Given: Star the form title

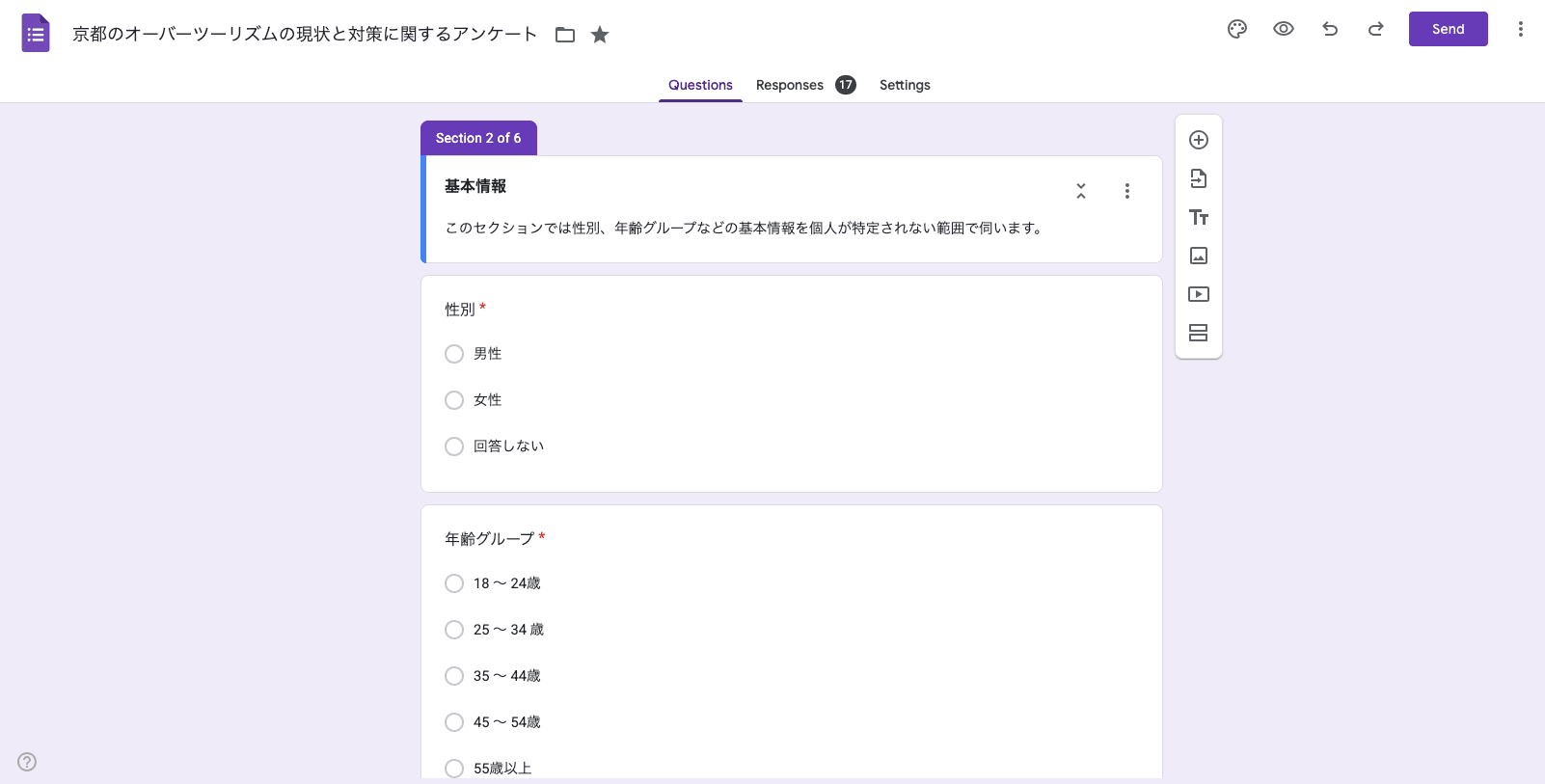Looking at the screenshot, I should pos(600,35).
